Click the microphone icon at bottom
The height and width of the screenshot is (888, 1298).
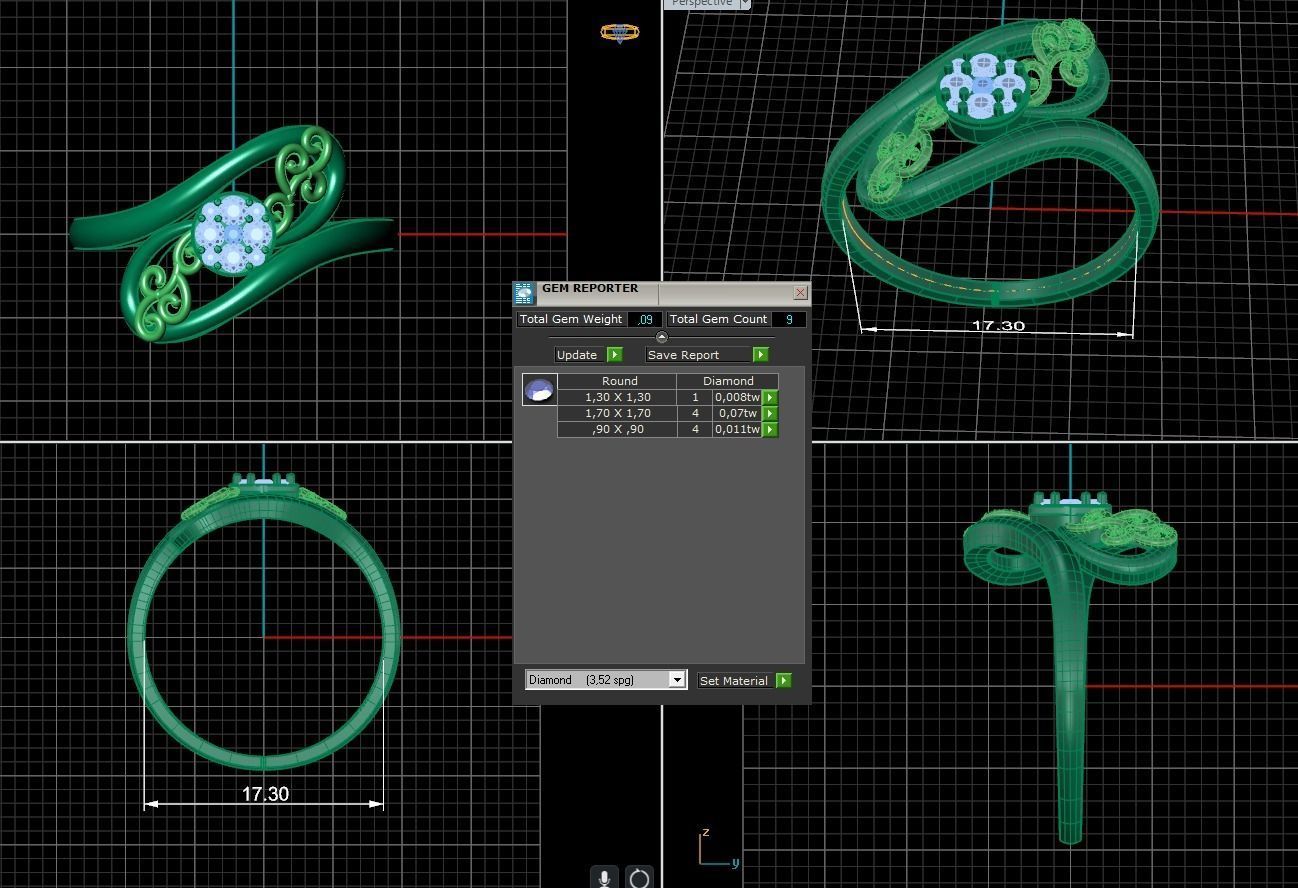click(x=604, y=878)
